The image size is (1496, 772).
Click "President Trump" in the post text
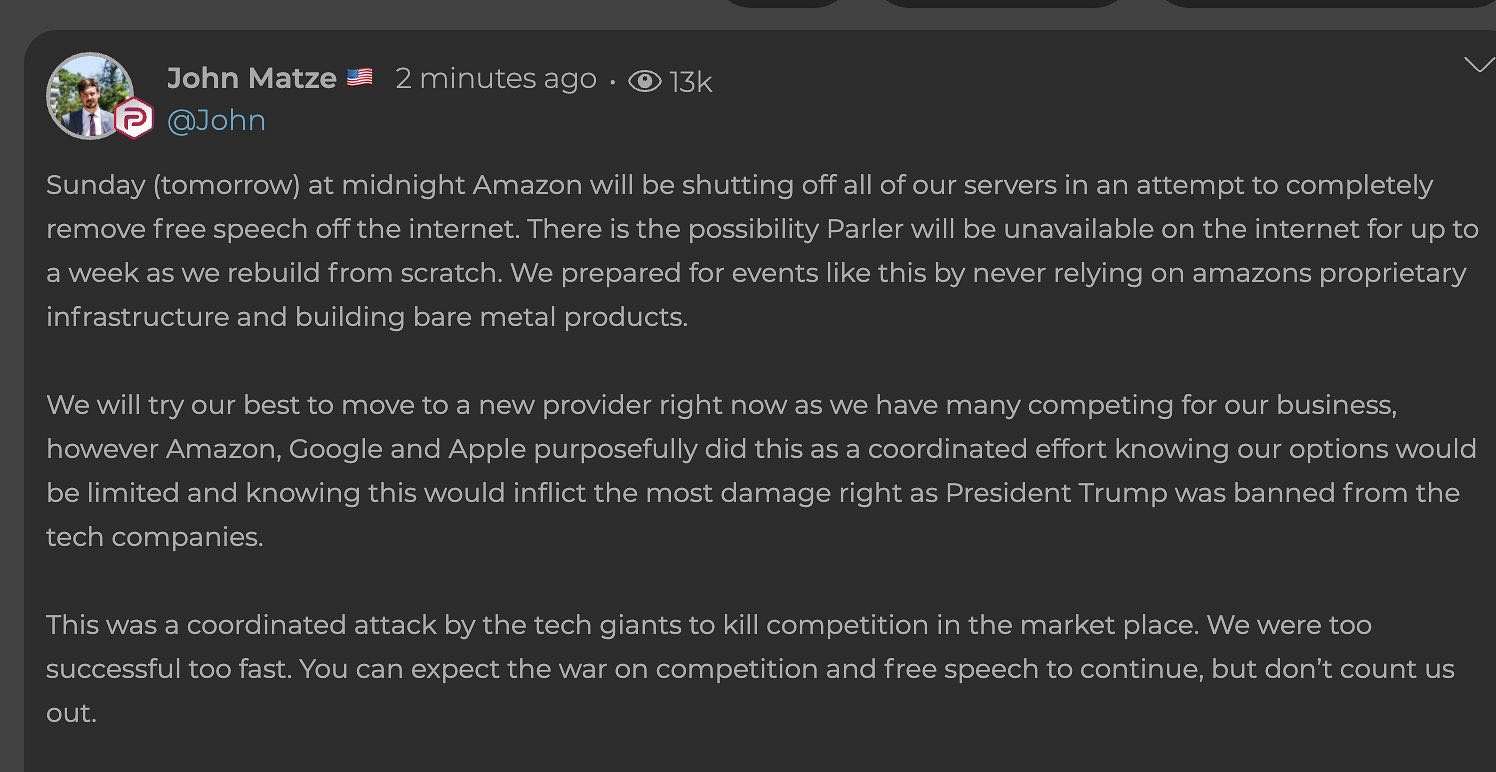(x=1056, y=493)
